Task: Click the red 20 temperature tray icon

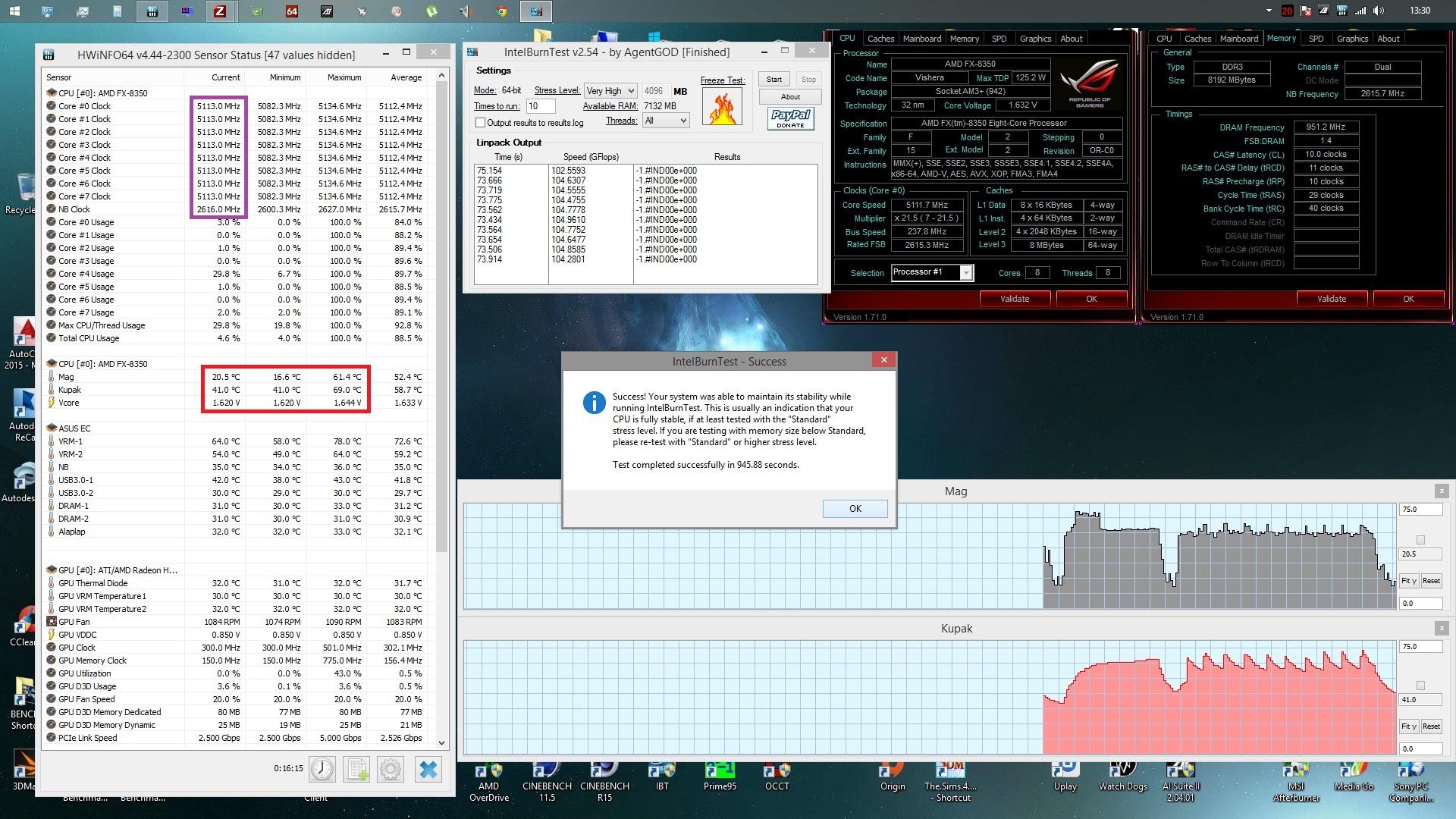Action: pos(1288,11)
